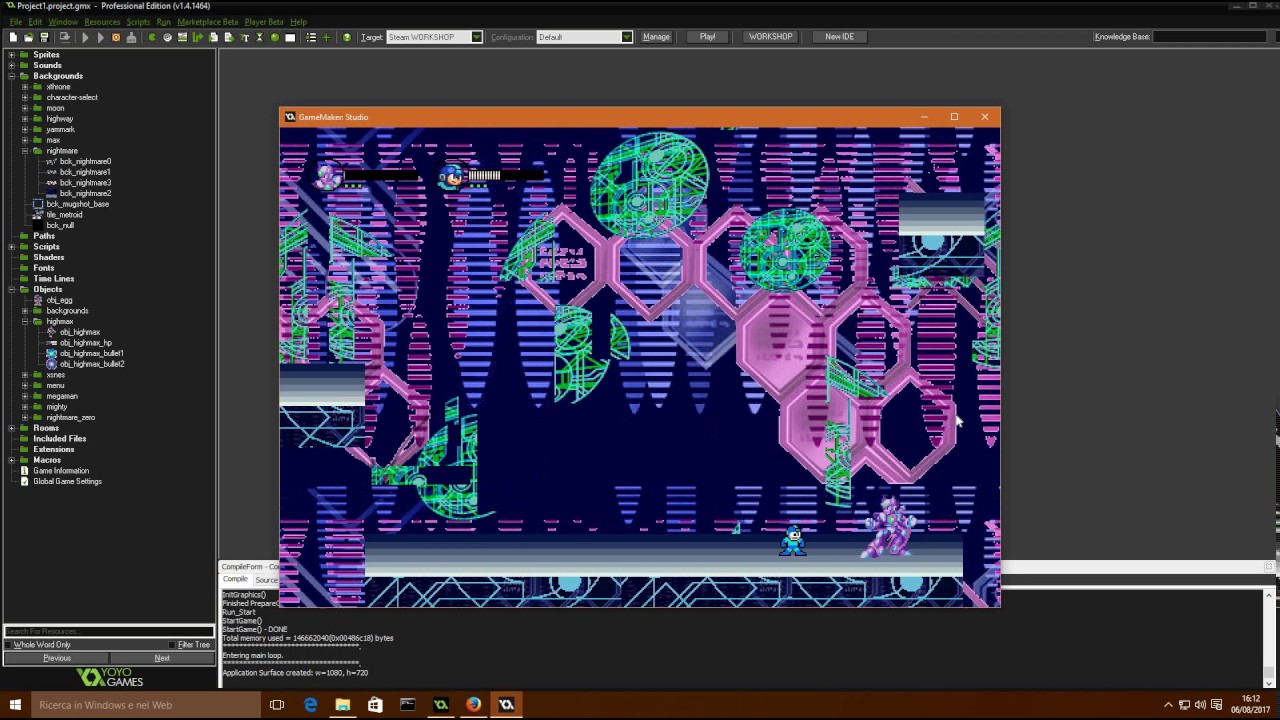The height and width of the screenshot is (720, 1280).
Task: Tick the Filter Tree checkbox
Action: pos(174,645)
